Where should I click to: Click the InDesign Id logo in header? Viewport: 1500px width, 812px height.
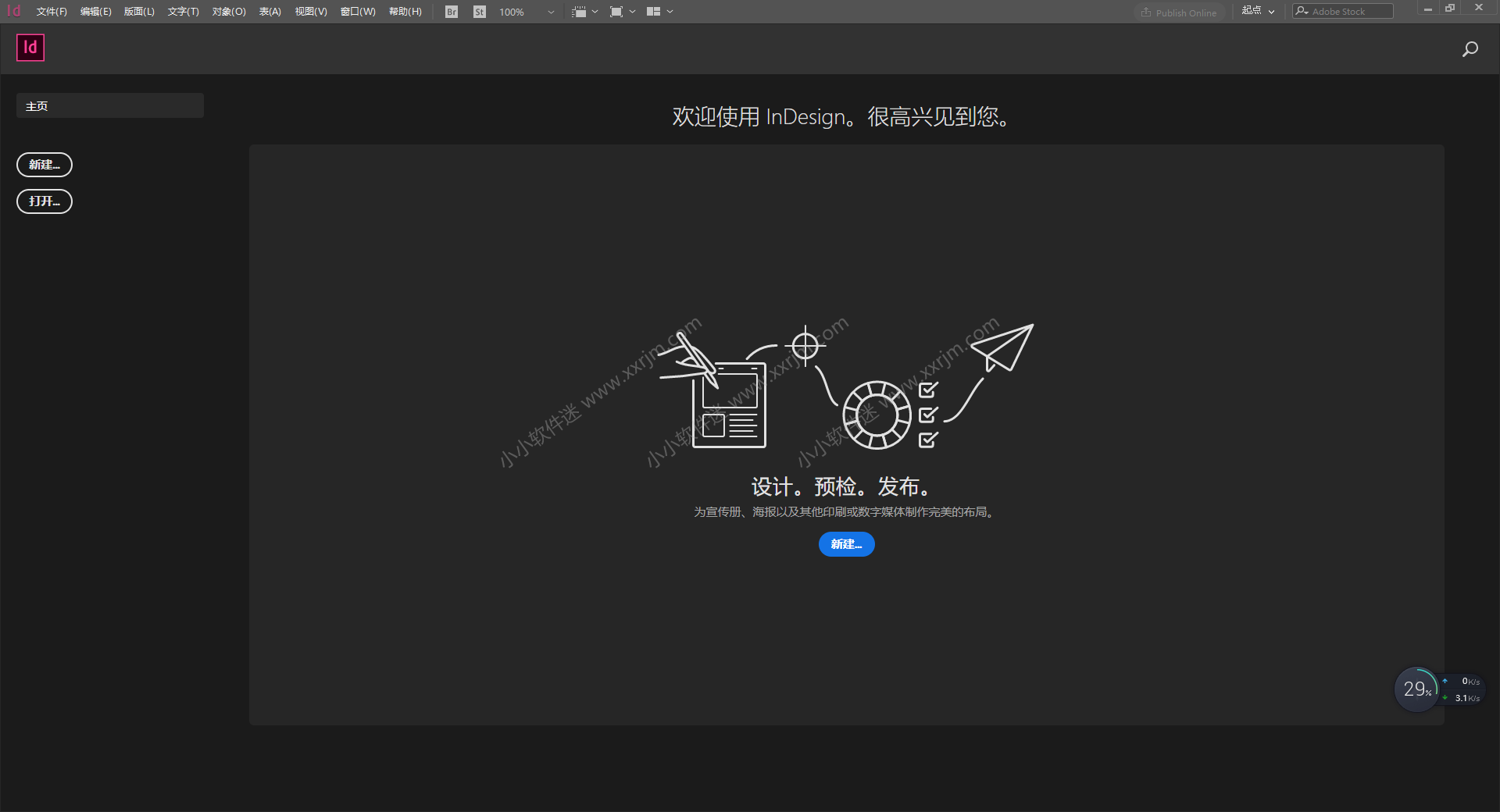pos(30,48)
